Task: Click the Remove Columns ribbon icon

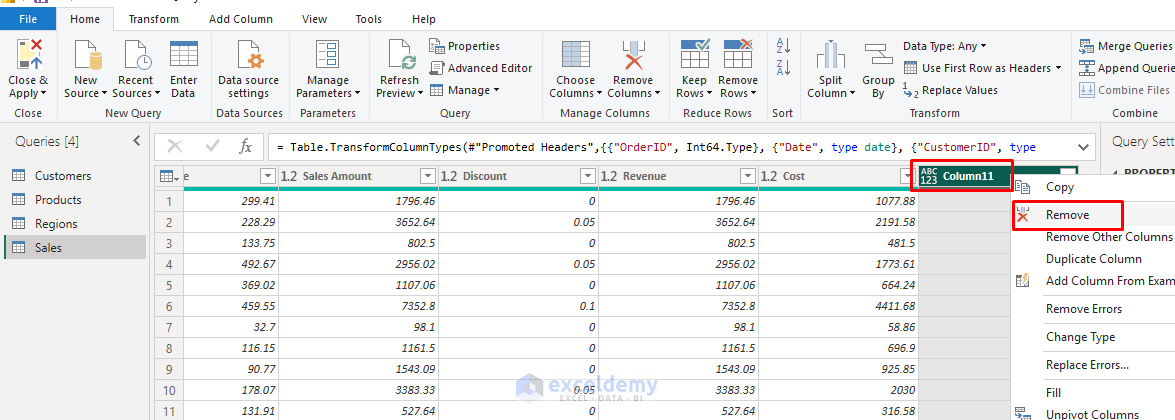Action: click(633, 55)
